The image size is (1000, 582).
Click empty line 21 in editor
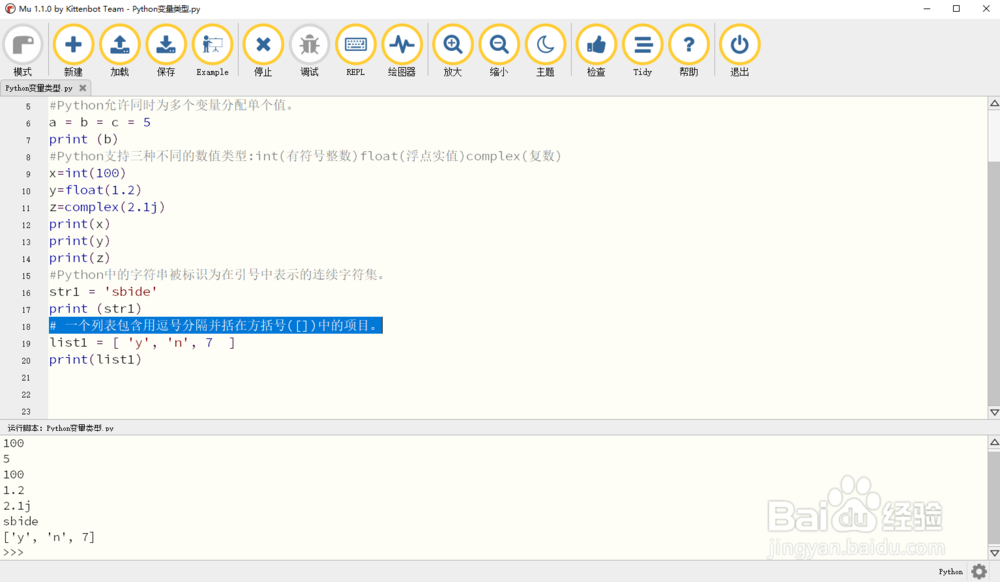click(517, 377)
